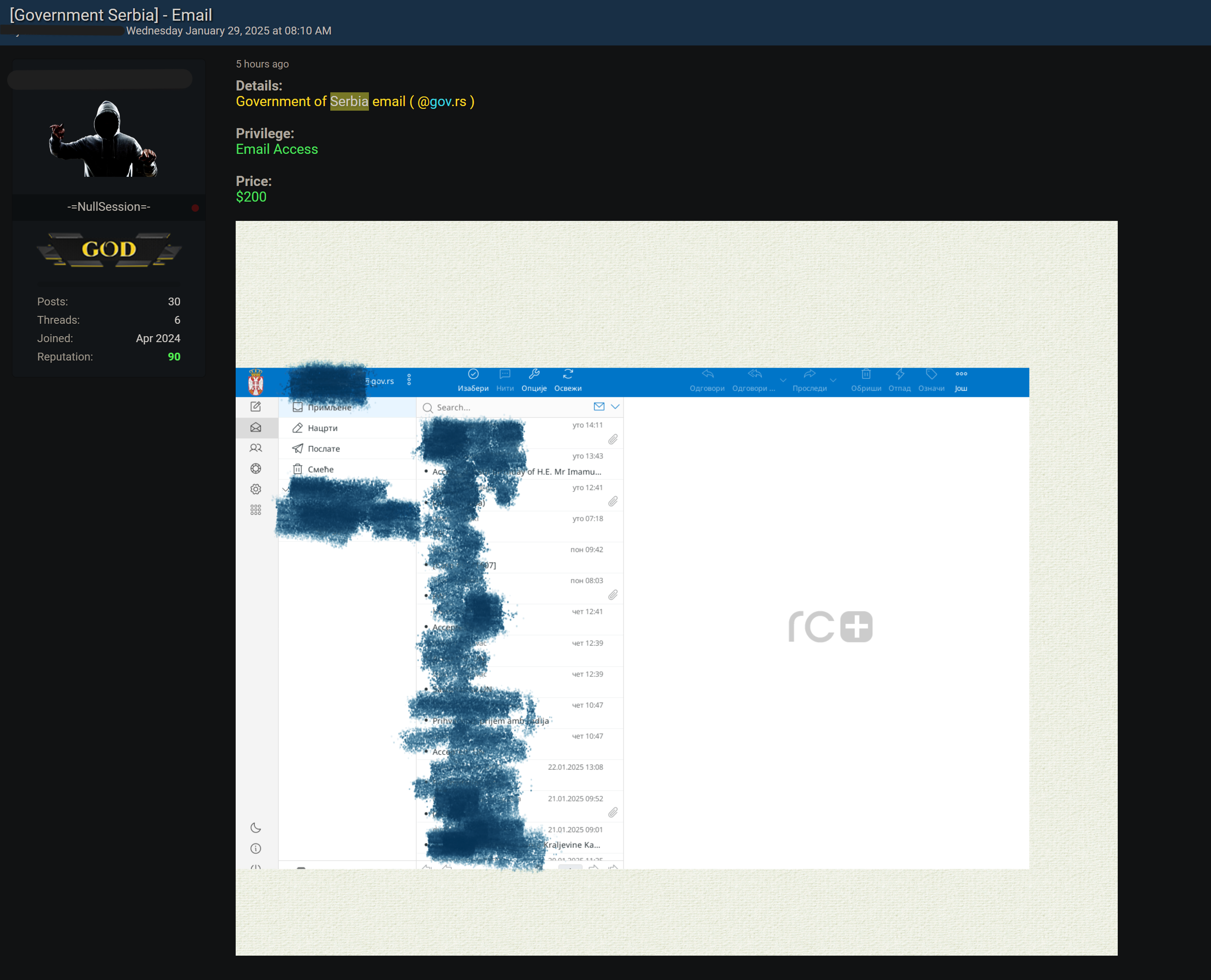Open the message dated уто 14:11
Viewport: 1211px width, 980px height.
520,434
